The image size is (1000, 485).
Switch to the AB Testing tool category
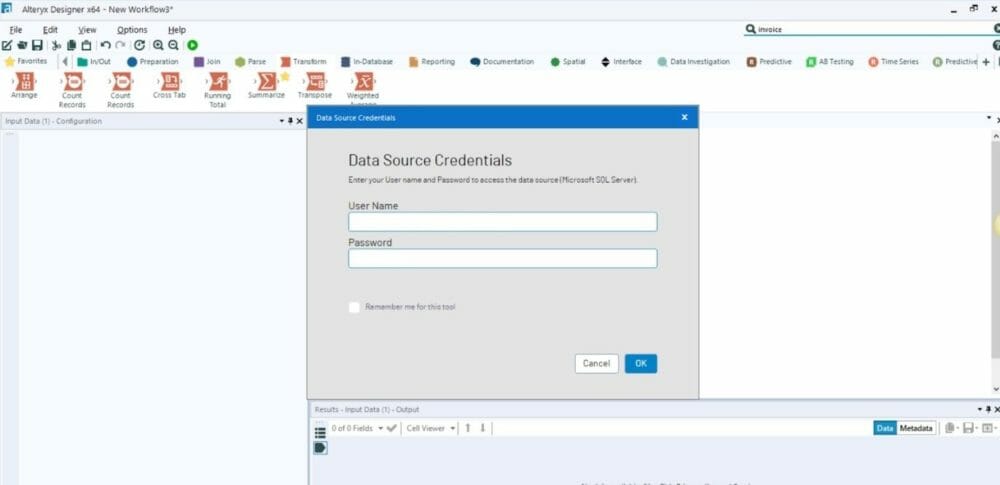829,62
